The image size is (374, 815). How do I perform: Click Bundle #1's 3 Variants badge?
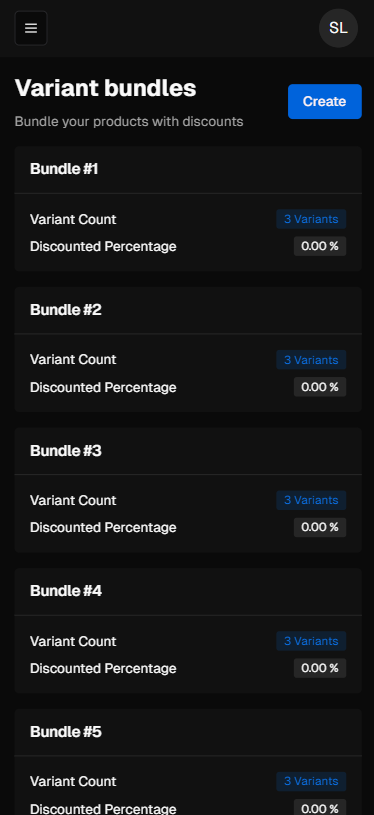point(311,219)
